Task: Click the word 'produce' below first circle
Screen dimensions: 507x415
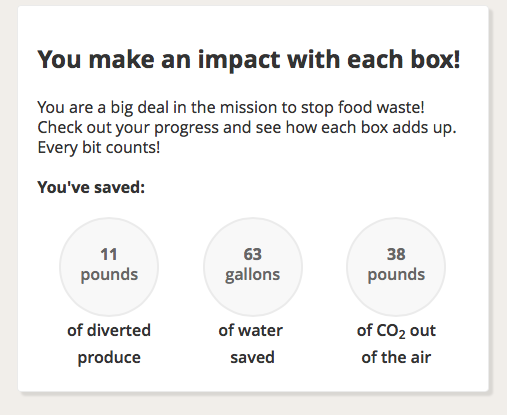Action: [x=109, y=358]
